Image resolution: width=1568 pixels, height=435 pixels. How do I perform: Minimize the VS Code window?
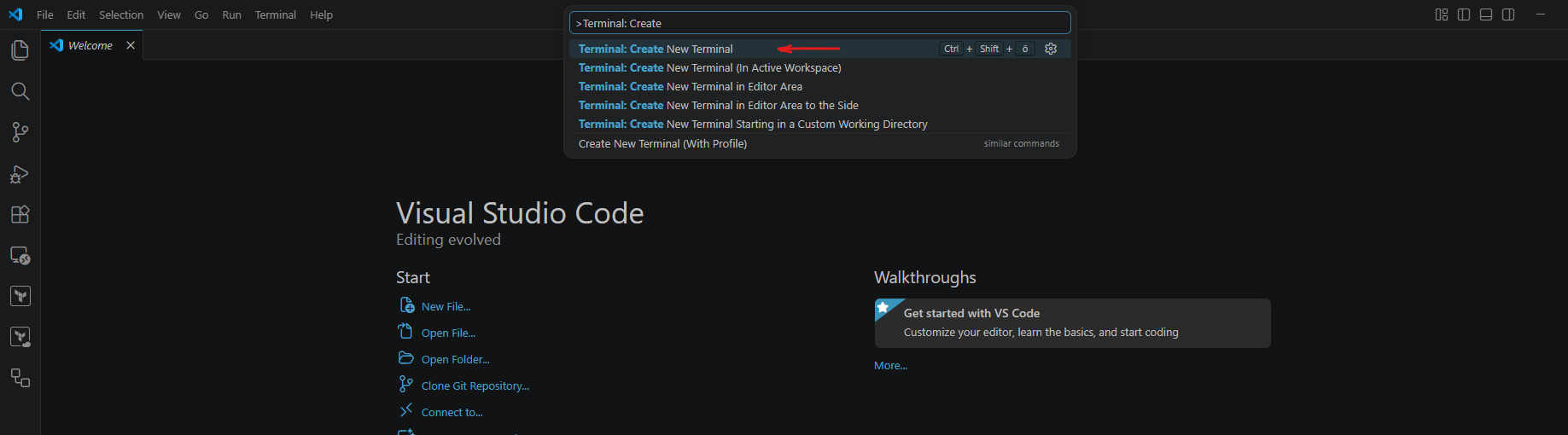(1541, 14)
